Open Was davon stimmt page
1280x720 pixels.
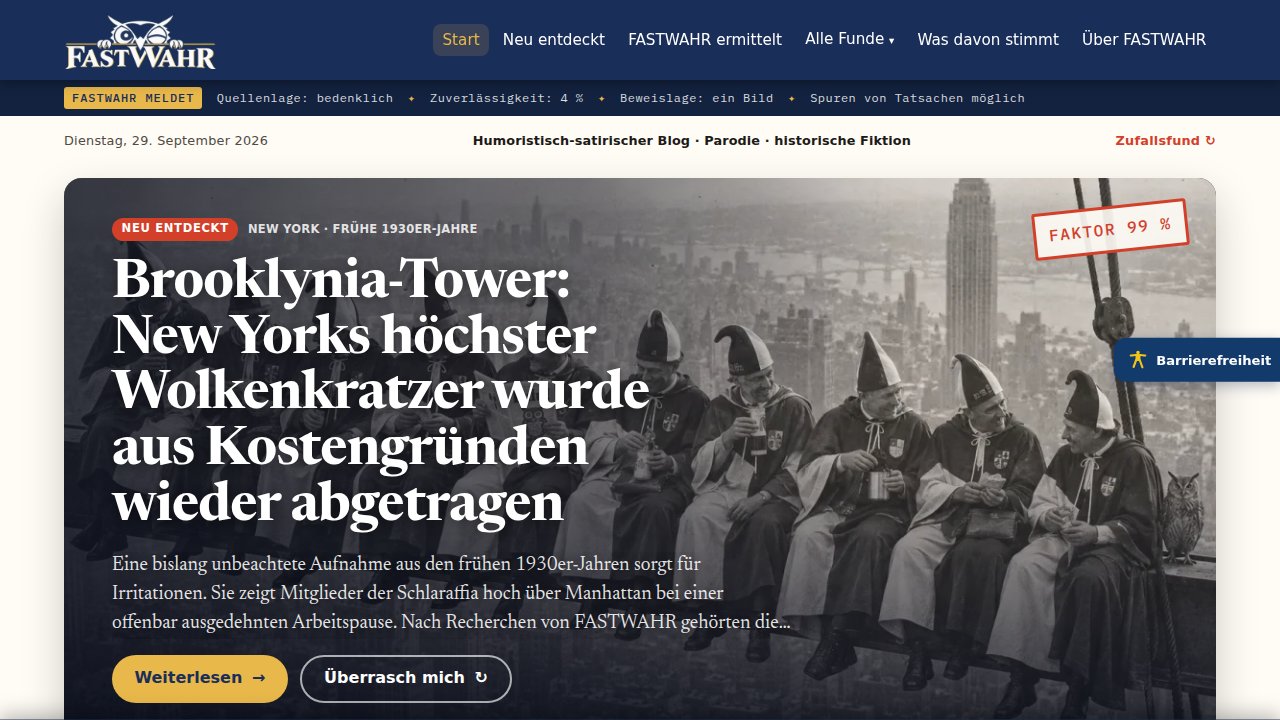tap(988, 40)
